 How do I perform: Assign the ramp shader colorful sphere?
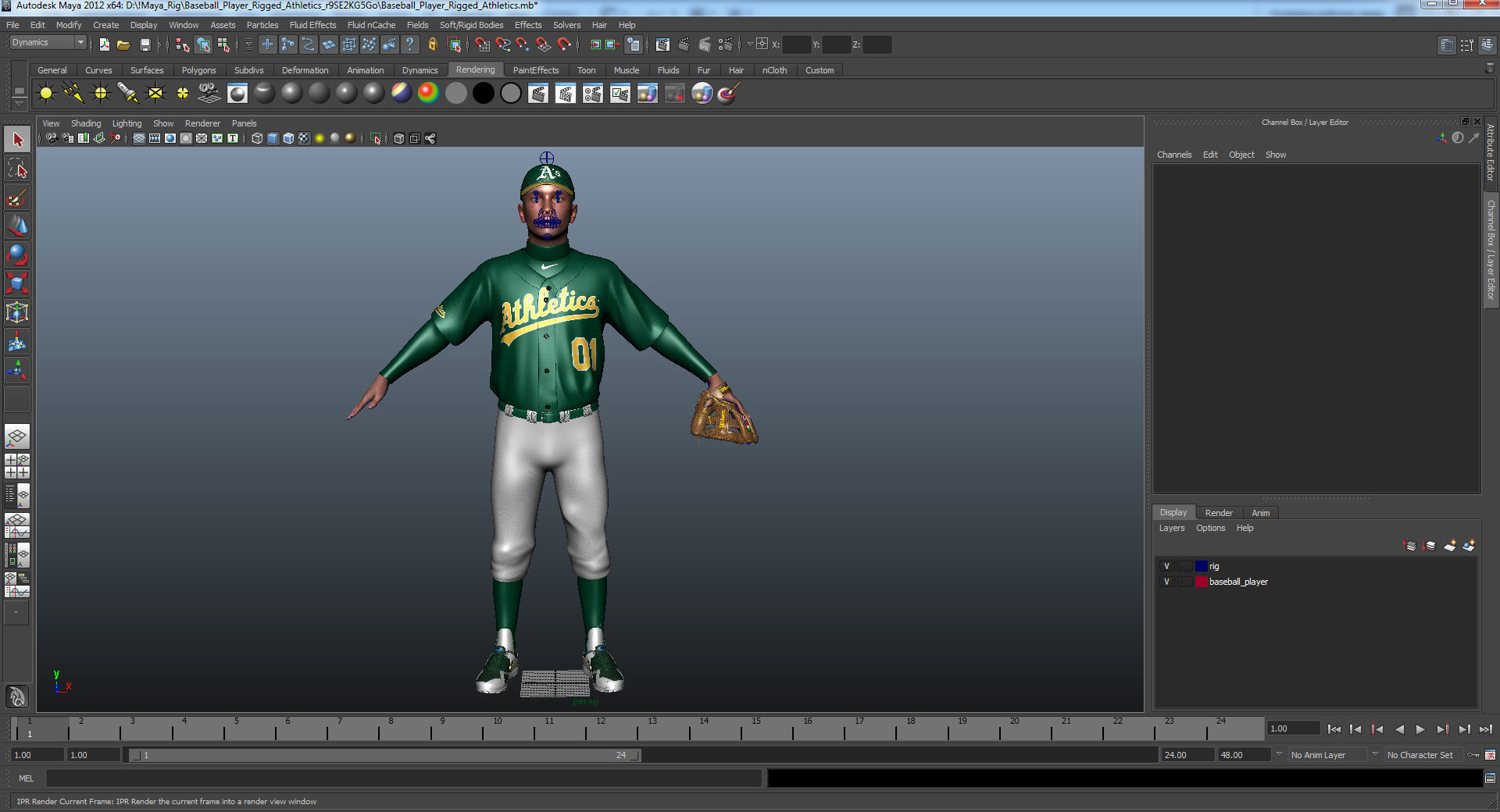(428, 94)
